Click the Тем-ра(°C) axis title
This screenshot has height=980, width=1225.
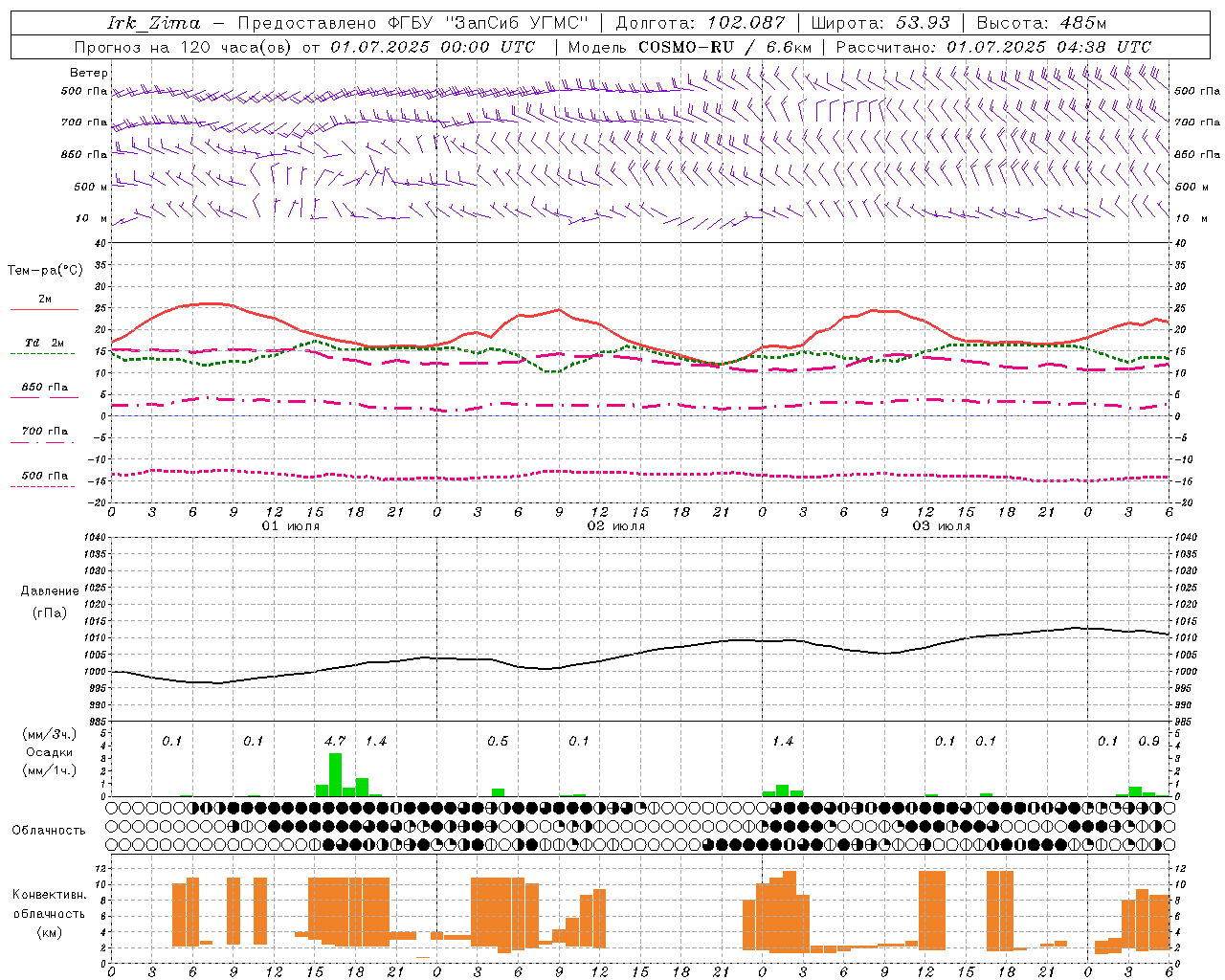[x=45, y=271]
